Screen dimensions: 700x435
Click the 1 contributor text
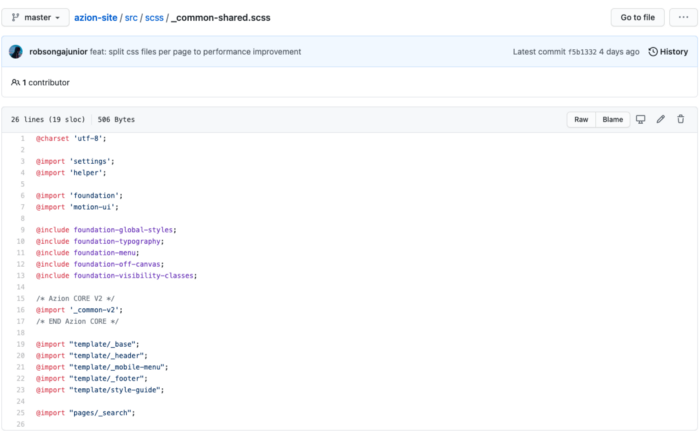46,83
